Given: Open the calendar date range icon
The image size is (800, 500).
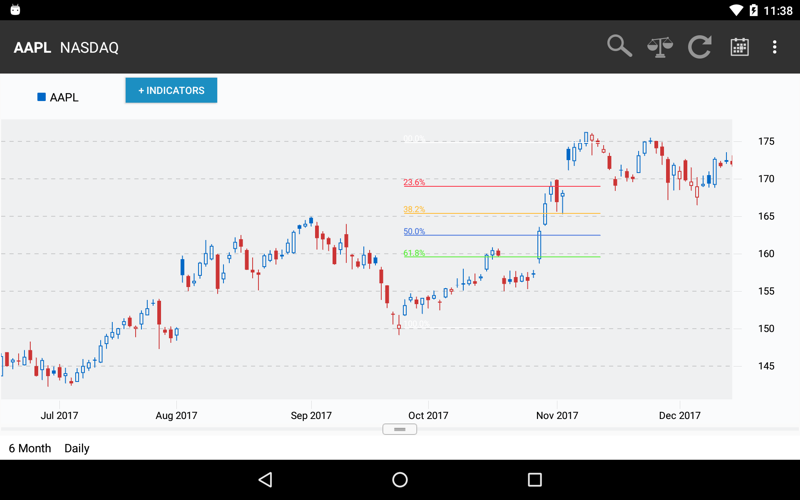Looking at the screenshot, I should (739, 47).
